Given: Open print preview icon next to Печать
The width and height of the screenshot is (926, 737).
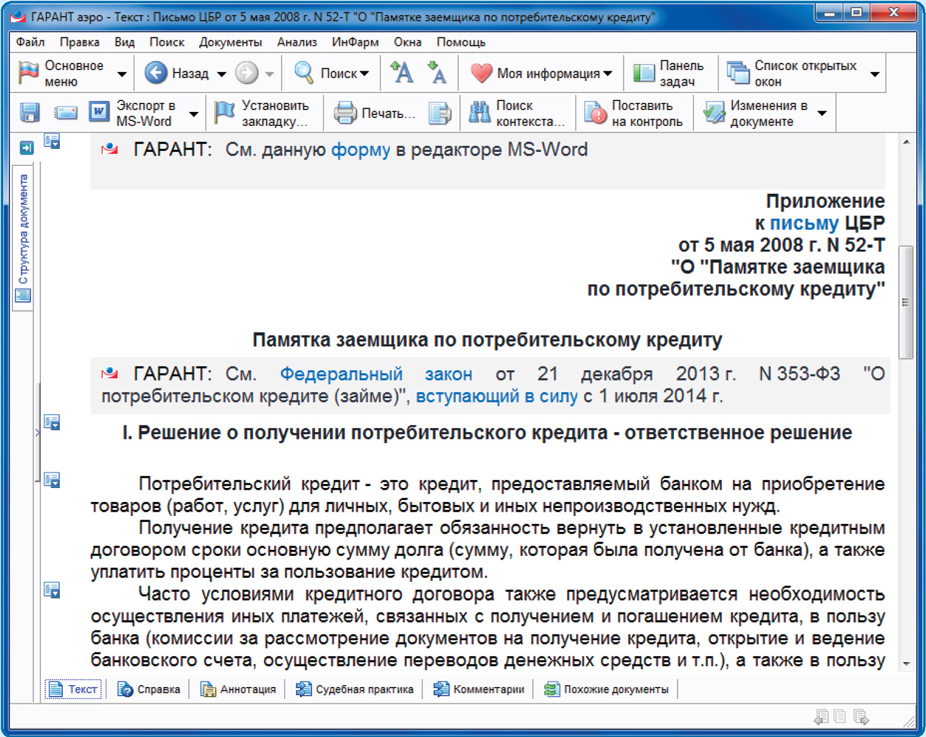Looking at the screenshot, I should pyautogui.click(x=440, y=113).
